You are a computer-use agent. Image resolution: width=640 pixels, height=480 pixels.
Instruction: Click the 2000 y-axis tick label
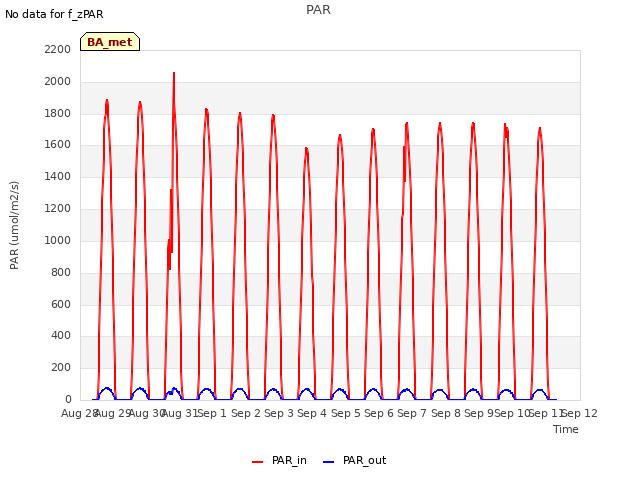click(58, 82)
